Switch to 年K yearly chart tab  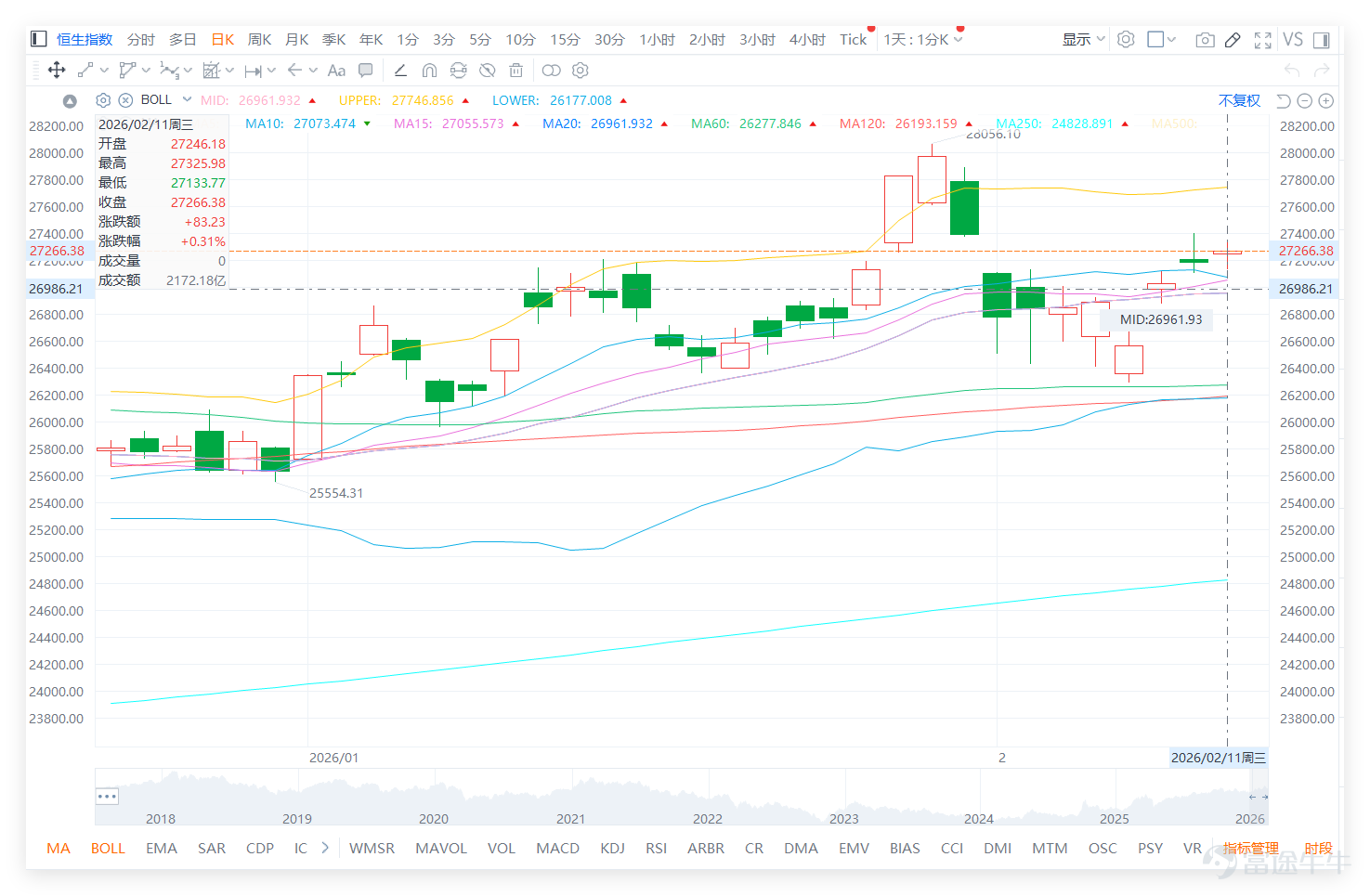(372, 39)
